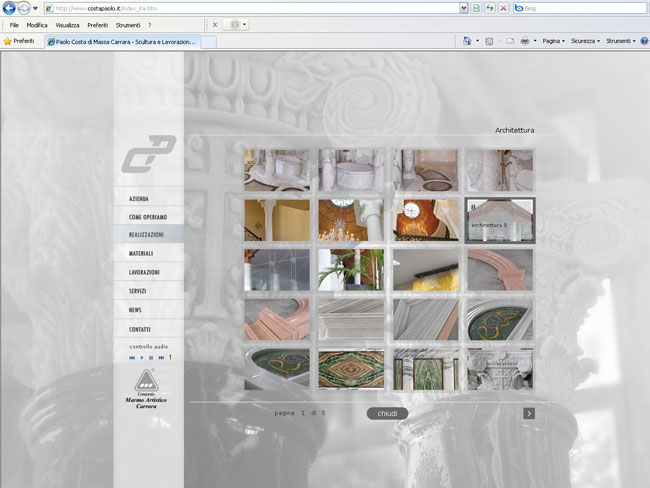Open the chandelier dome with column thumbnail

click(351, 220)
